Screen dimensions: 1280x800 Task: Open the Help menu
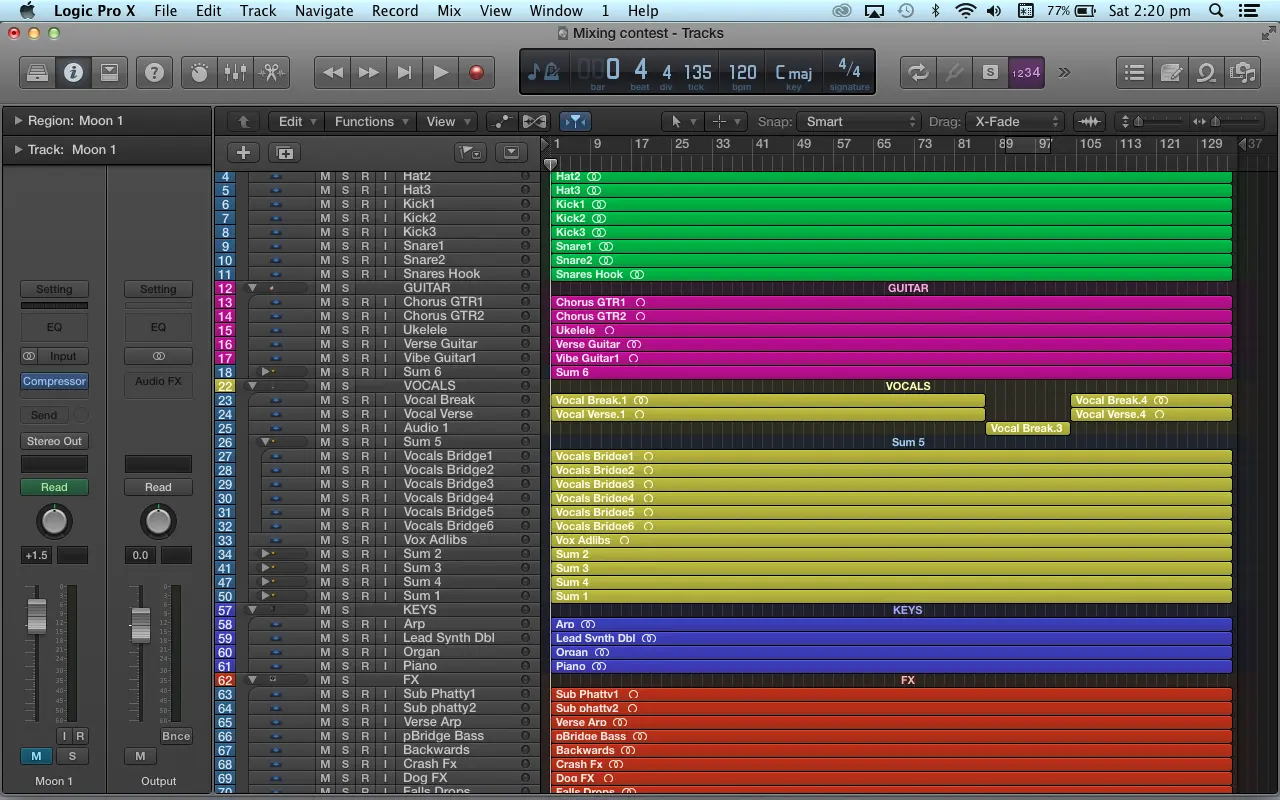coord(643,11)
